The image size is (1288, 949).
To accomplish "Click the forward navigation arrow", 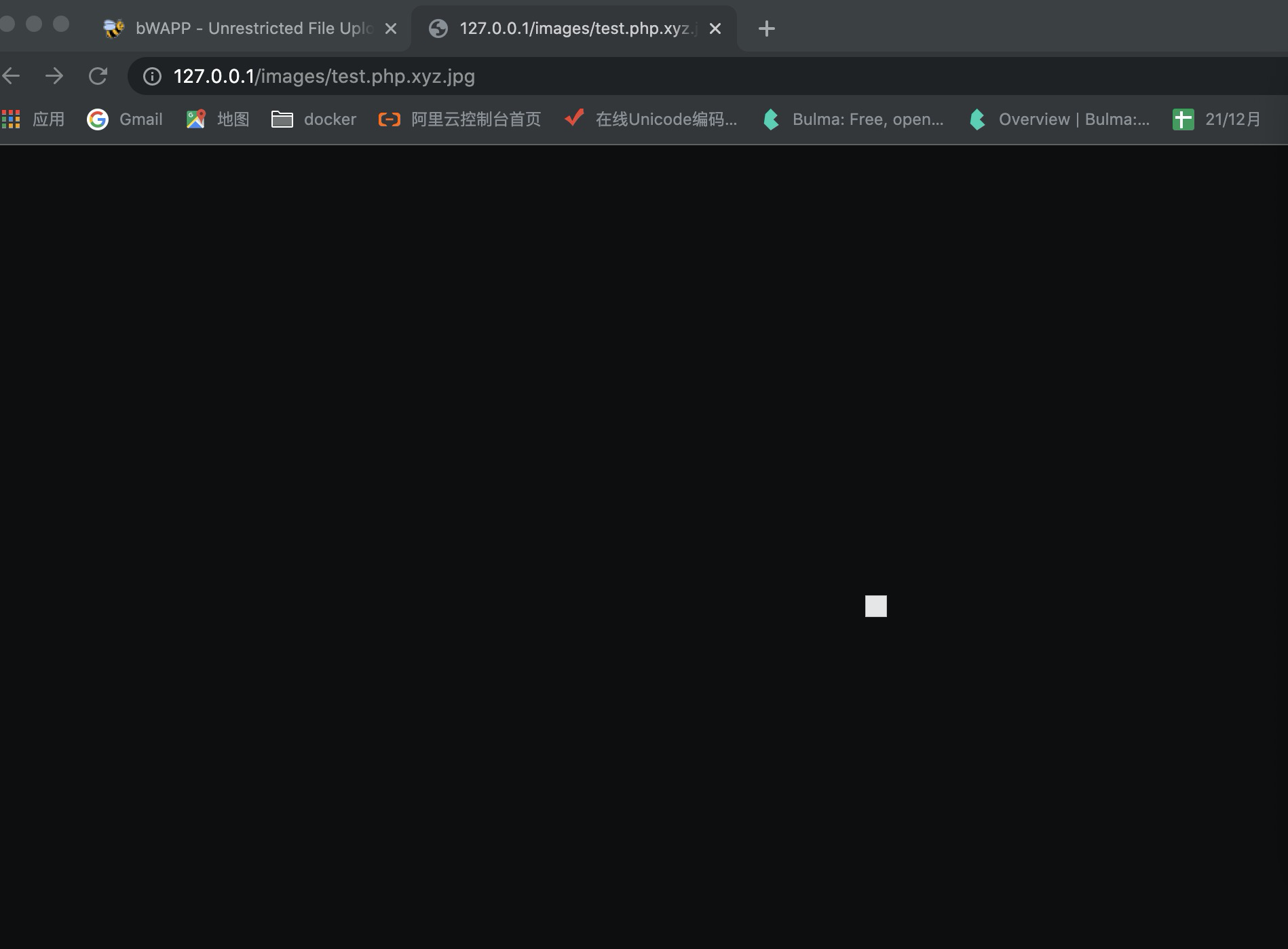I will pyautogui.click(x=54, y=76).
